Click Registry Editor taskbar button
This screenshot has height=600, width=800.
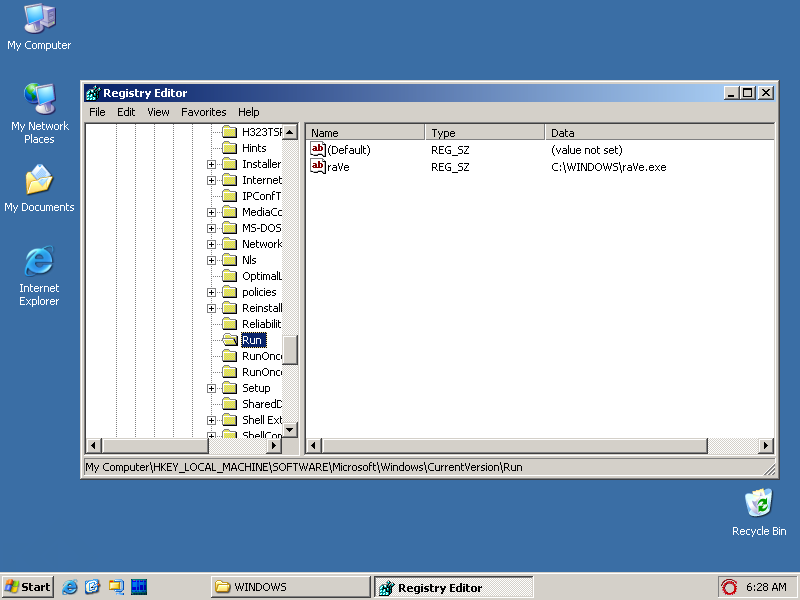[x=454, y=587]
